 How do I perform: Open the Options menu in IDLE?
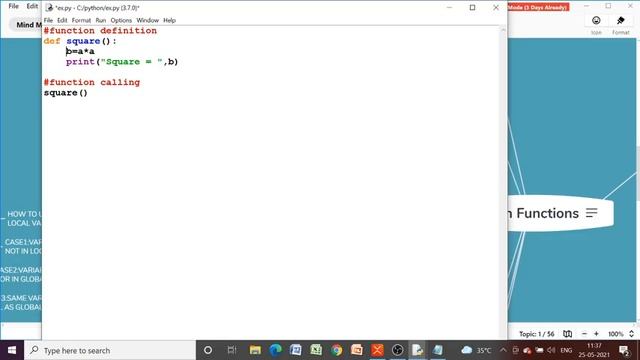(x=121, y=20)
